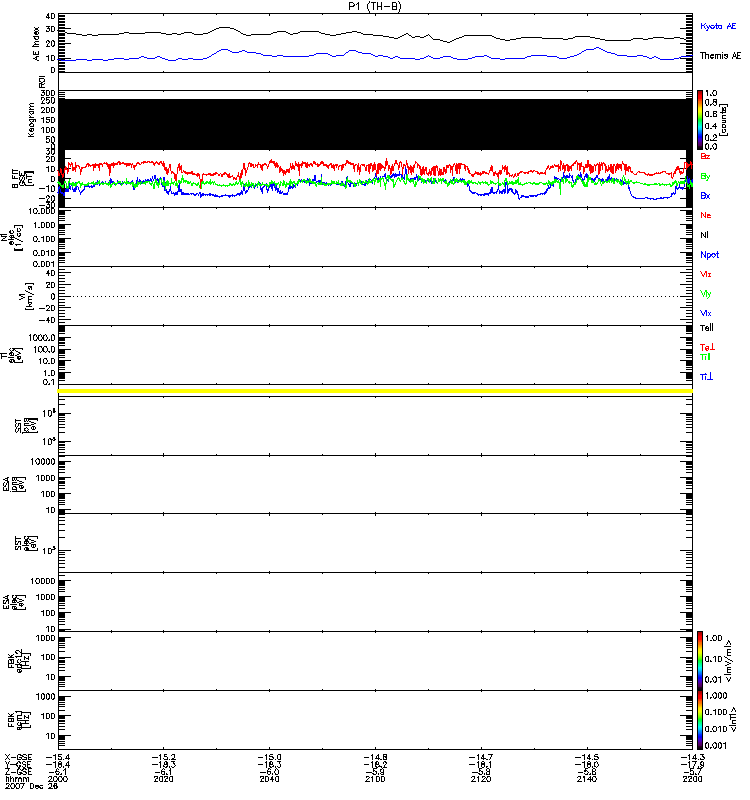
Task: Click the FBK edc12 [Hz] axis title
Action: click(19, 659)
